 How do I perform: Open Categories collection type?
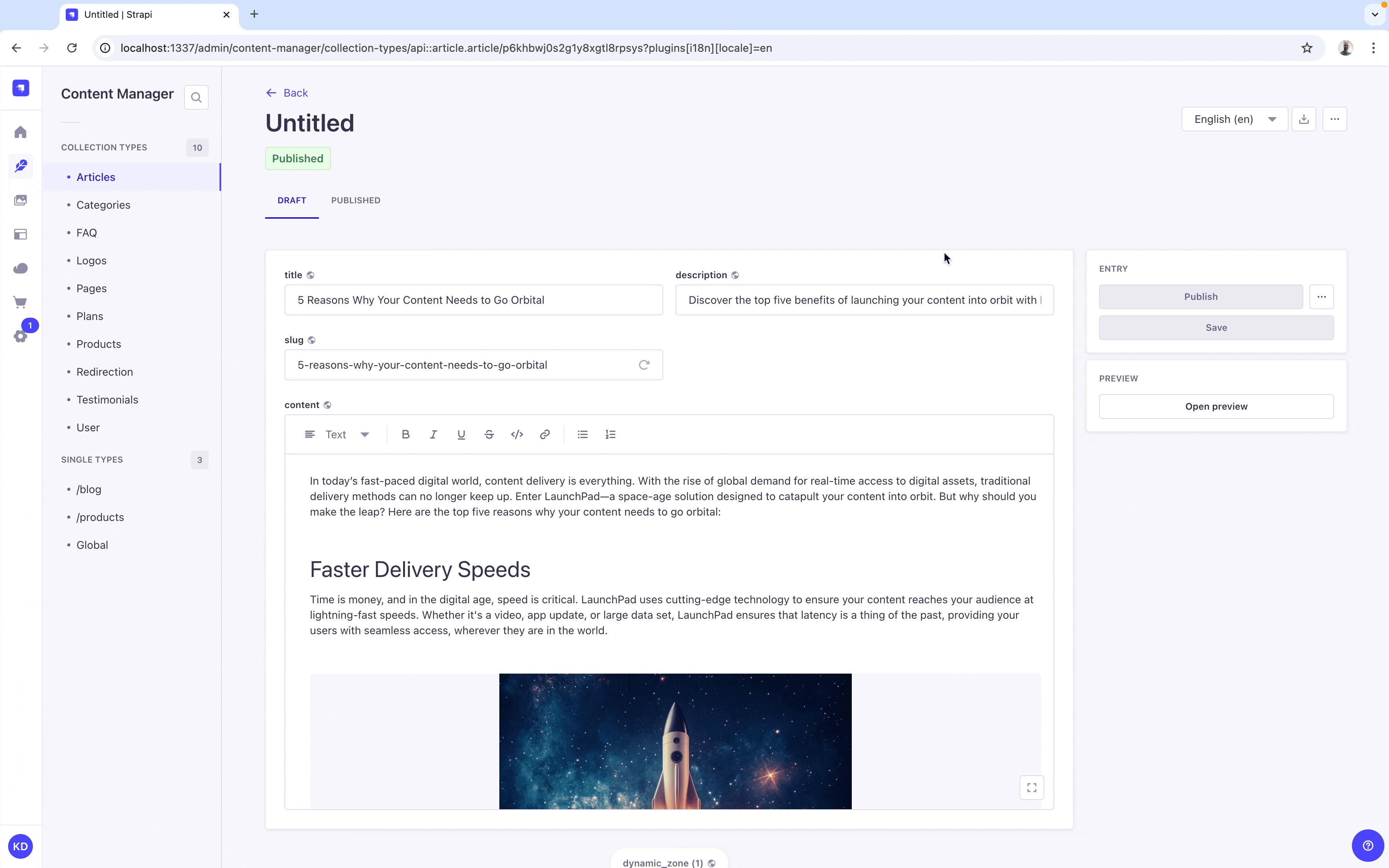click(103, 205)
